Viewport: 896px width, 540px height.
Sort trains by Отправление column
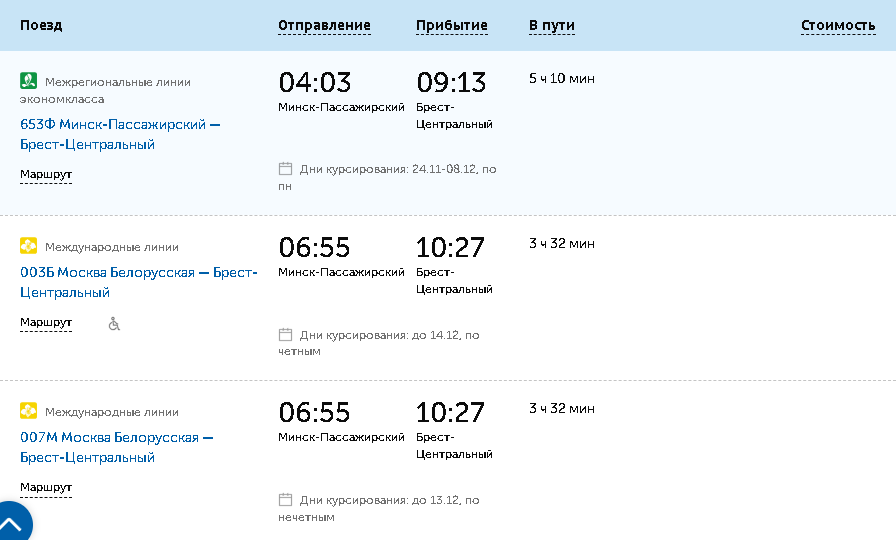pos(324,25)
